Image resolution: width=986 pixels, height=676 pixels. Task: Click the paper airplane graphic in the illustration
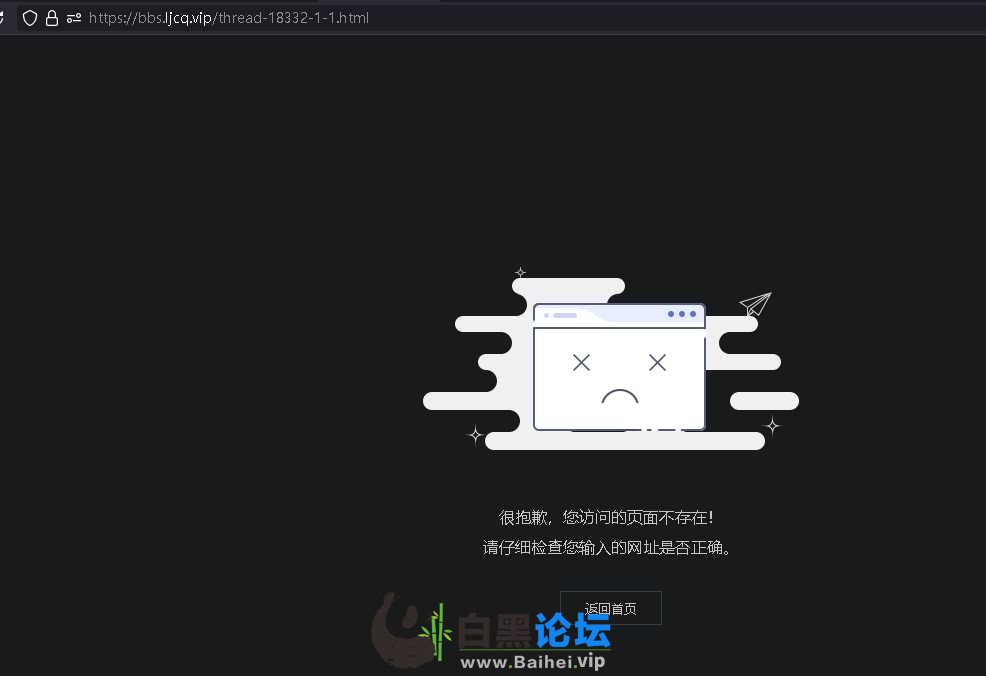(x=755, y=305)
